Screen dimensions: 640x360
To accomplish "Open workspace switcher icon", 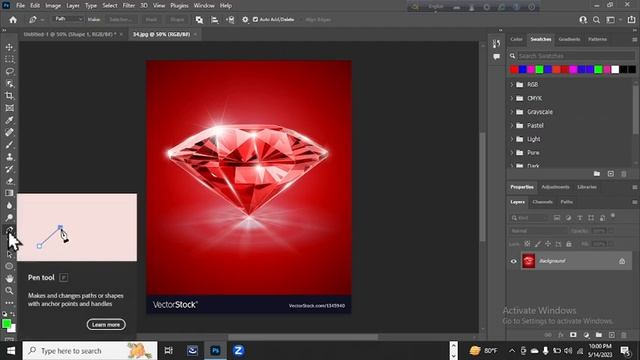I will pos(611,20).
